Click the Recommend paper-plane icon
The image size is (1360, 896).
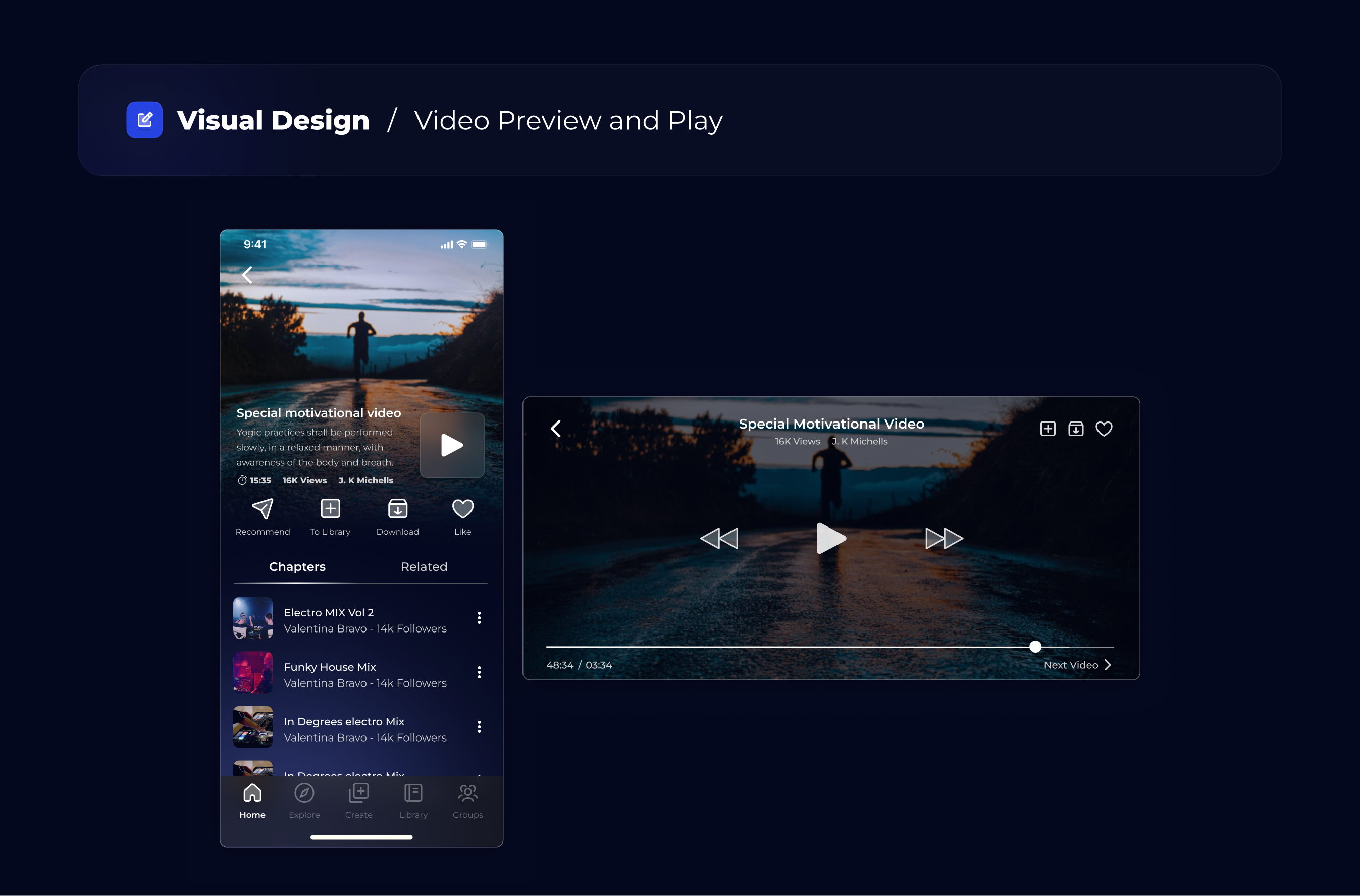click(263, 508)
